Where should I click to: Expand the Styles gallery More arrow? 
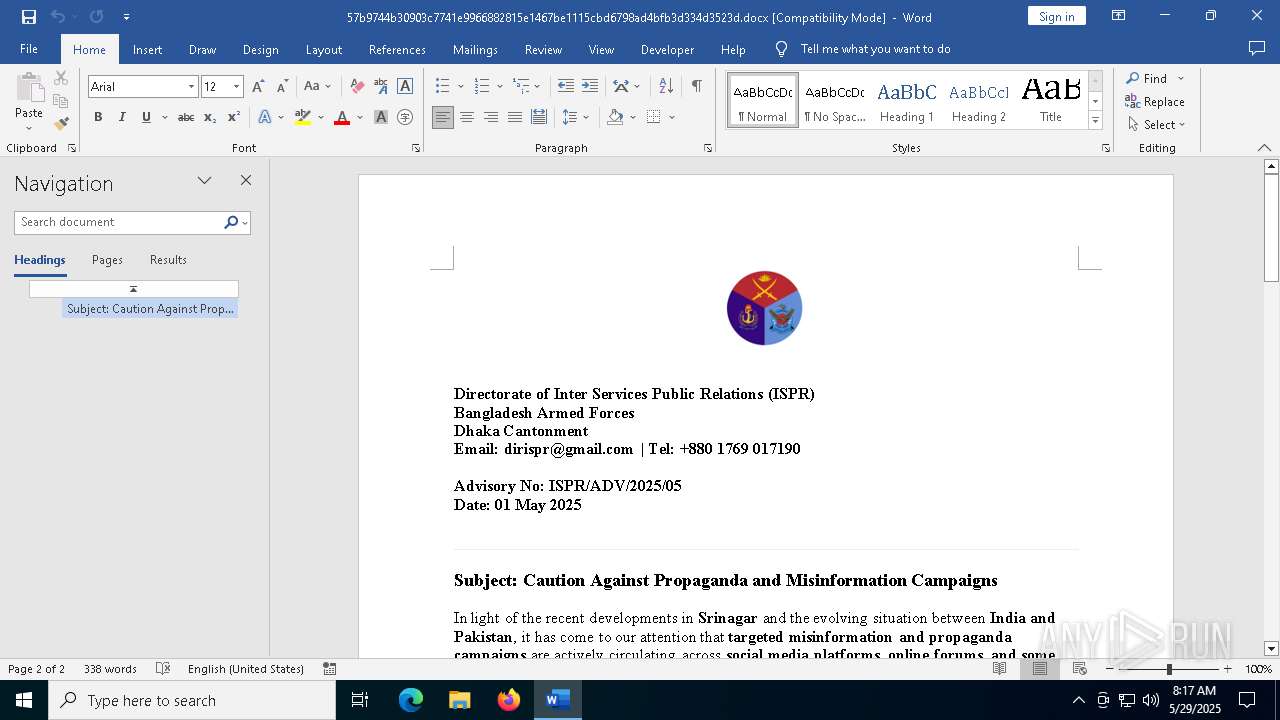pos(1095,120)
